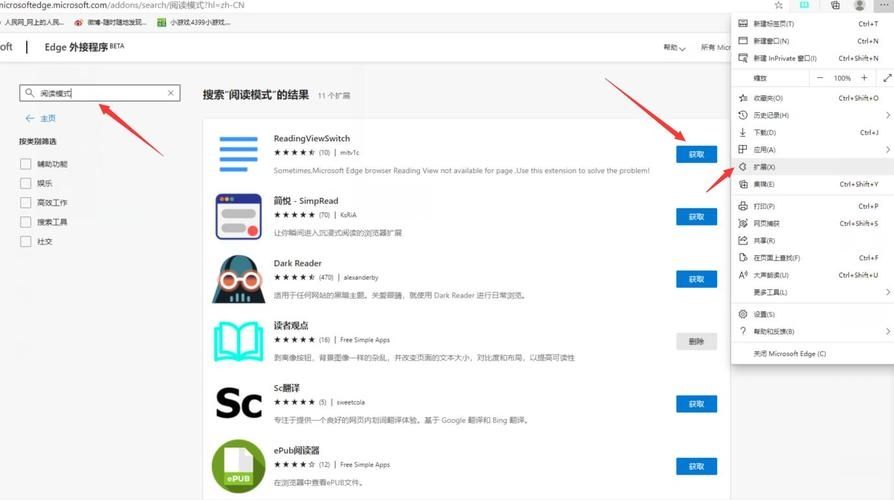Click the 'alexanderby' publisher name
The width and height of the screenshot is (894, 500).
[x=361, y=278]
